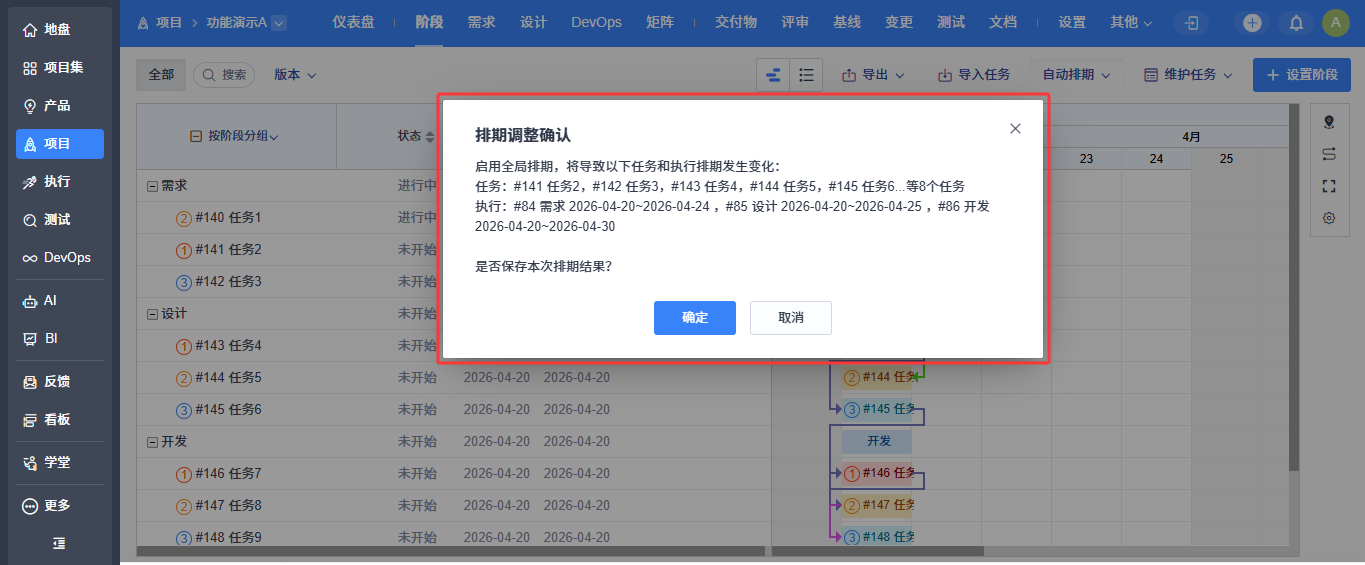Click the plus quick-create icon
1365x565 pixels.
(1252, 23)
